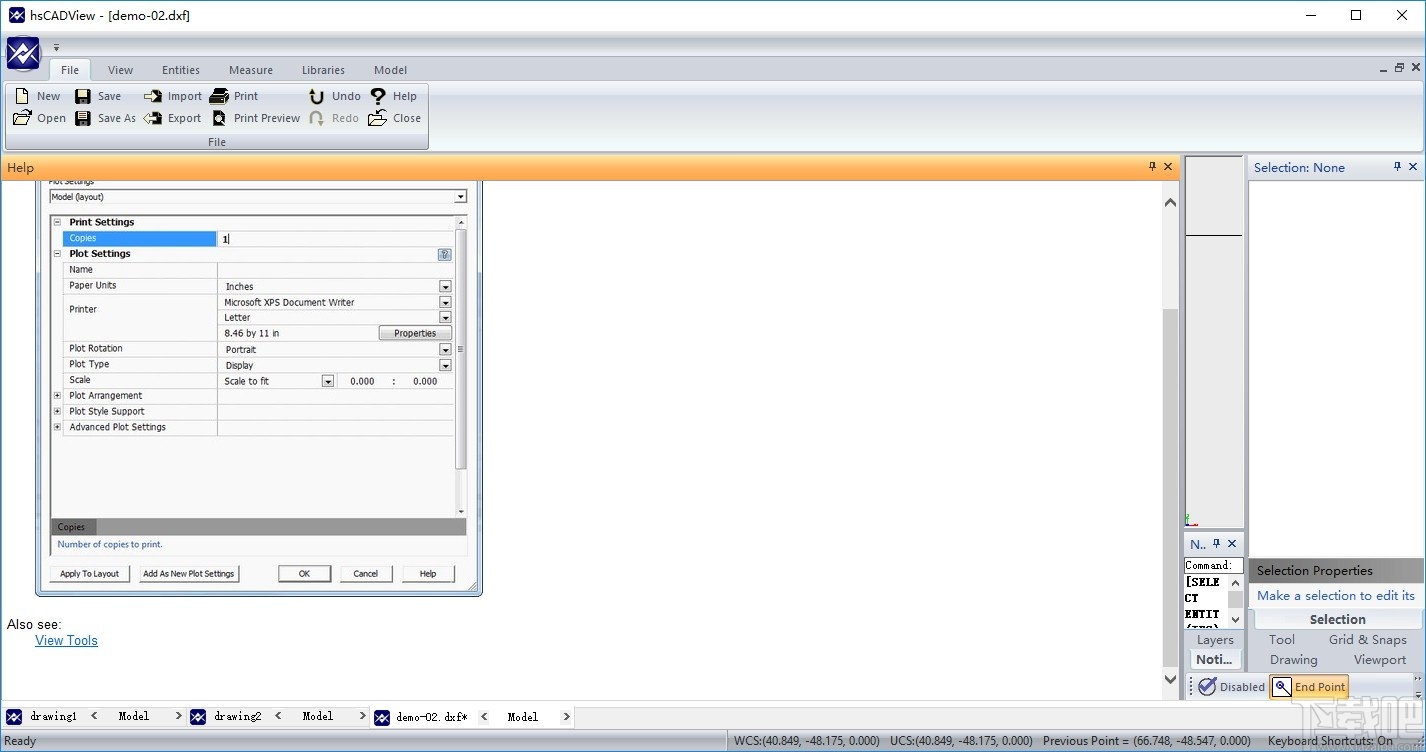
Task: Switch to the drawing2 document tab
Action: coord(238,716)
